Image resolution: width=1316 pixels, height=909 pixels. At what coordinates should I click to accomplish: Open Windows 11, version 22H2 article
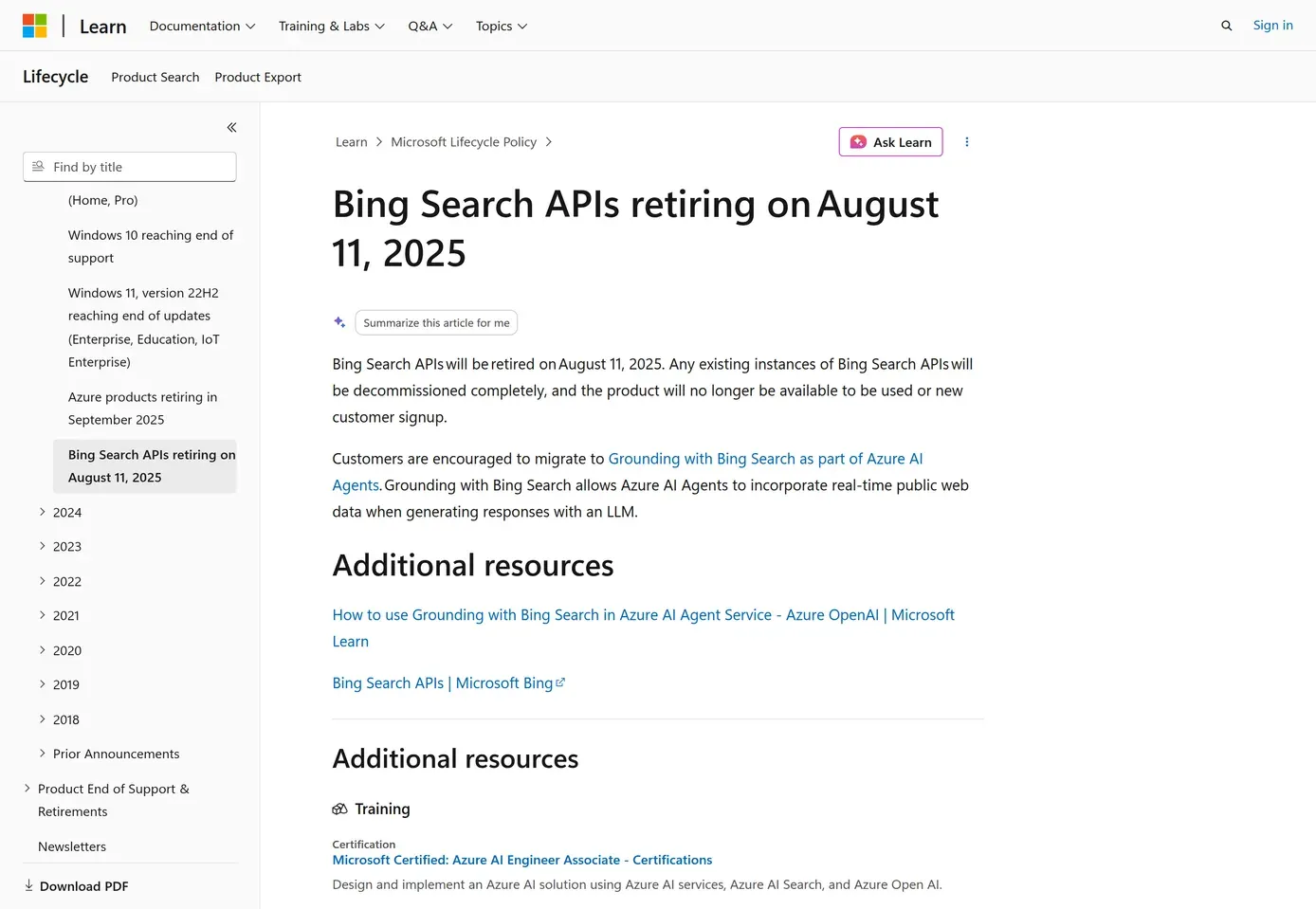(x=145, y=327)
